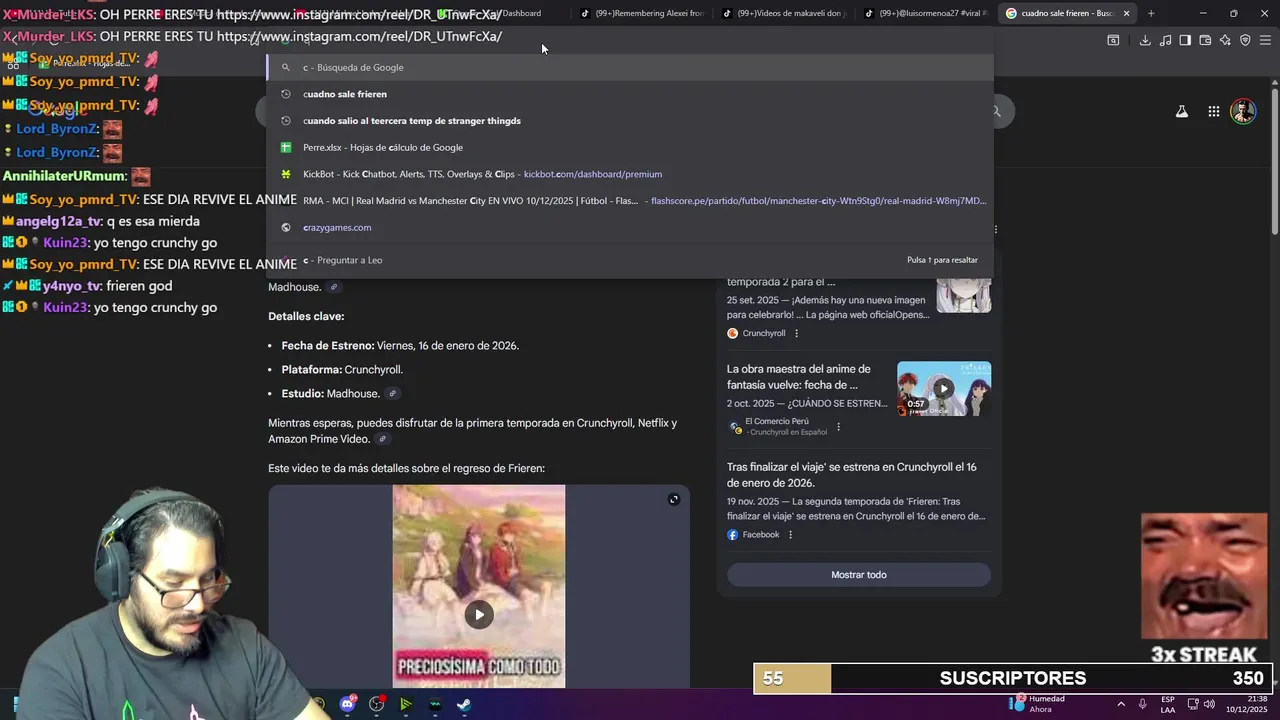Open the El Comercio Perú source link
Image resolution: width=1280 pixels, height=720 pixels.
pyautogui.click(x=778, y=427)
